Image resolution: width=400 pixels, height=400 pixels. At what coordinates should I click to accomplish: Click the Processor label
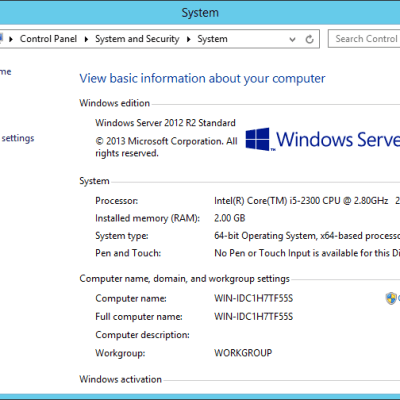pyautogui.click(x=116, y=201)
